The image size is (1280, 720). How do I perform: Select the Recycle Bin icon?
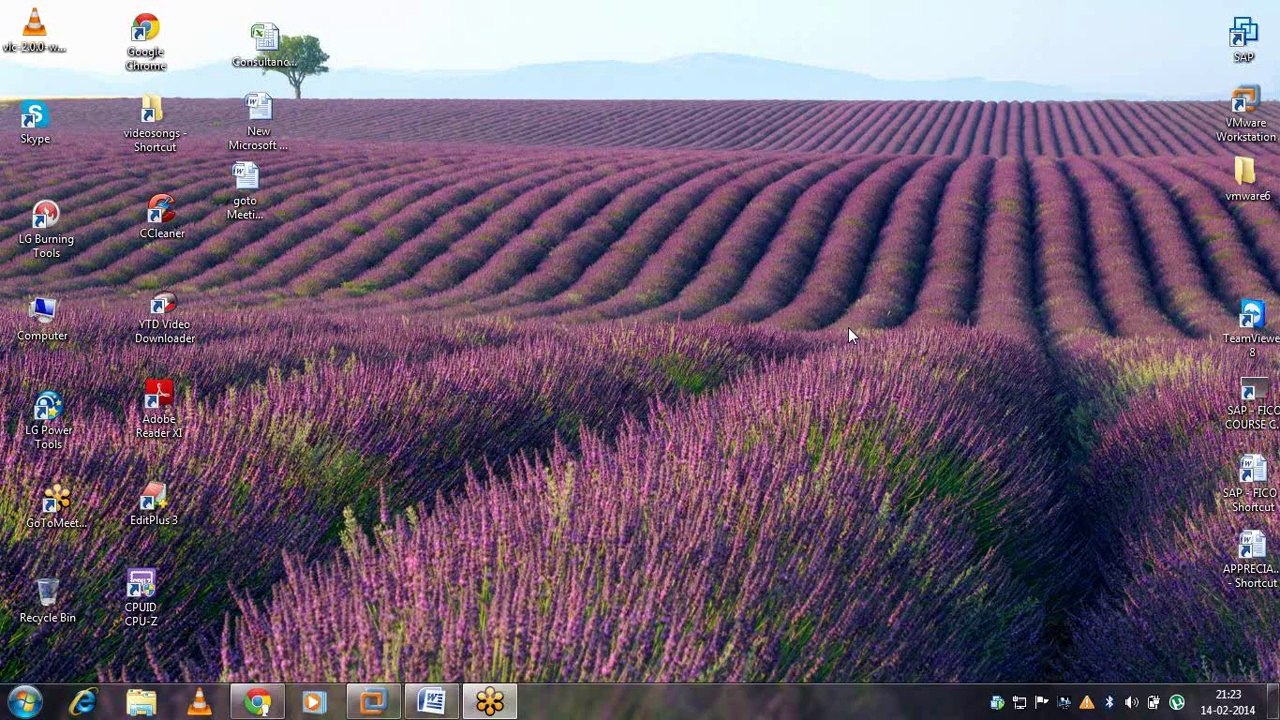coord(47,601)
